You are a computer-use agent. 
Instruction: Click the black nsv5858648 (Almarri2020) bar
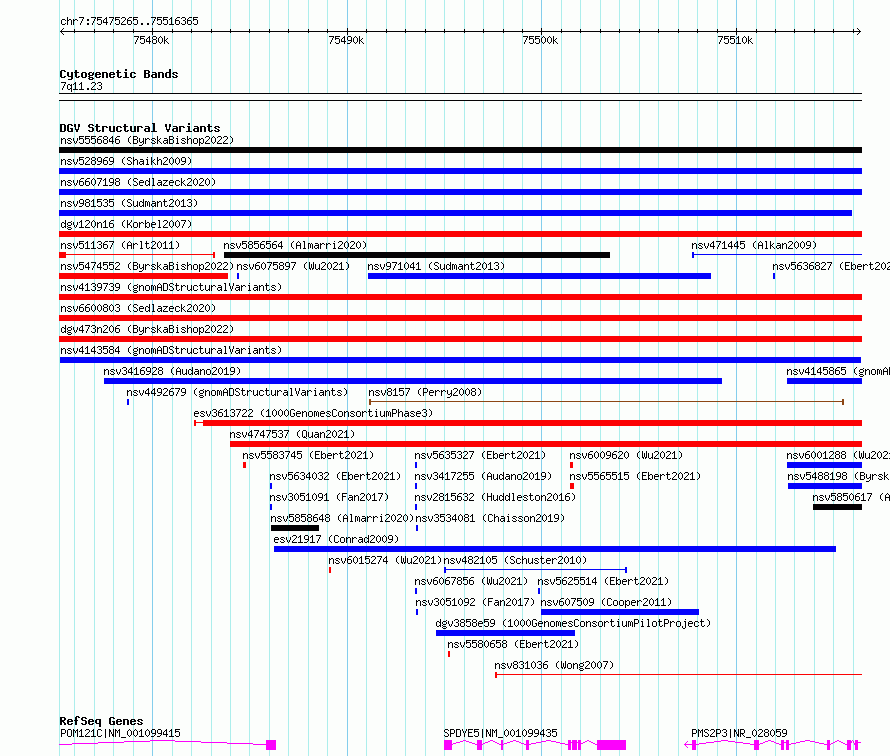tap(295, 528)
